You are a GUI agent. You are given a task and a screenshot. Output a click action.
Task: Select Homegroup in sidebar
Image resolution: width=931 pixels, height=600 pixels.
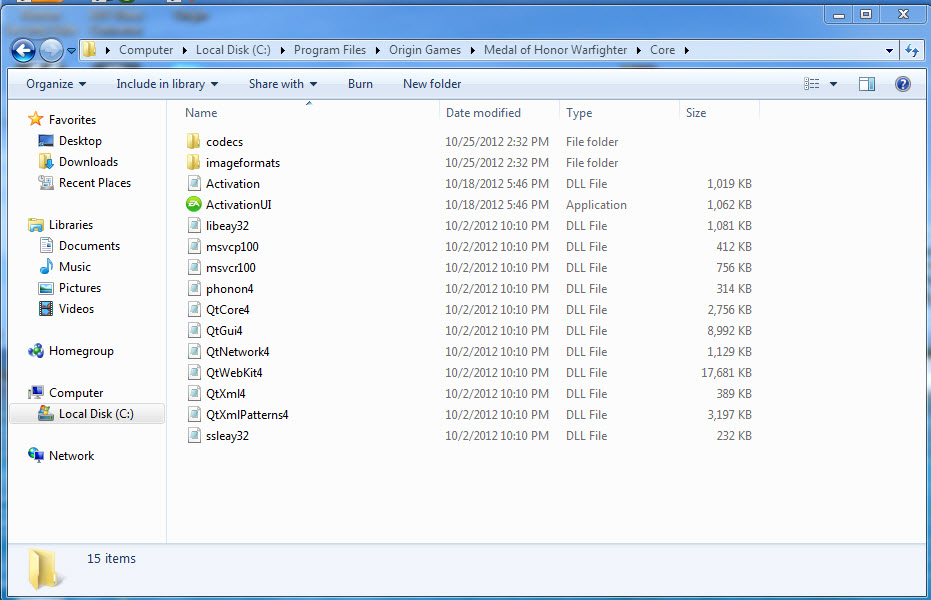click(81, 351)
